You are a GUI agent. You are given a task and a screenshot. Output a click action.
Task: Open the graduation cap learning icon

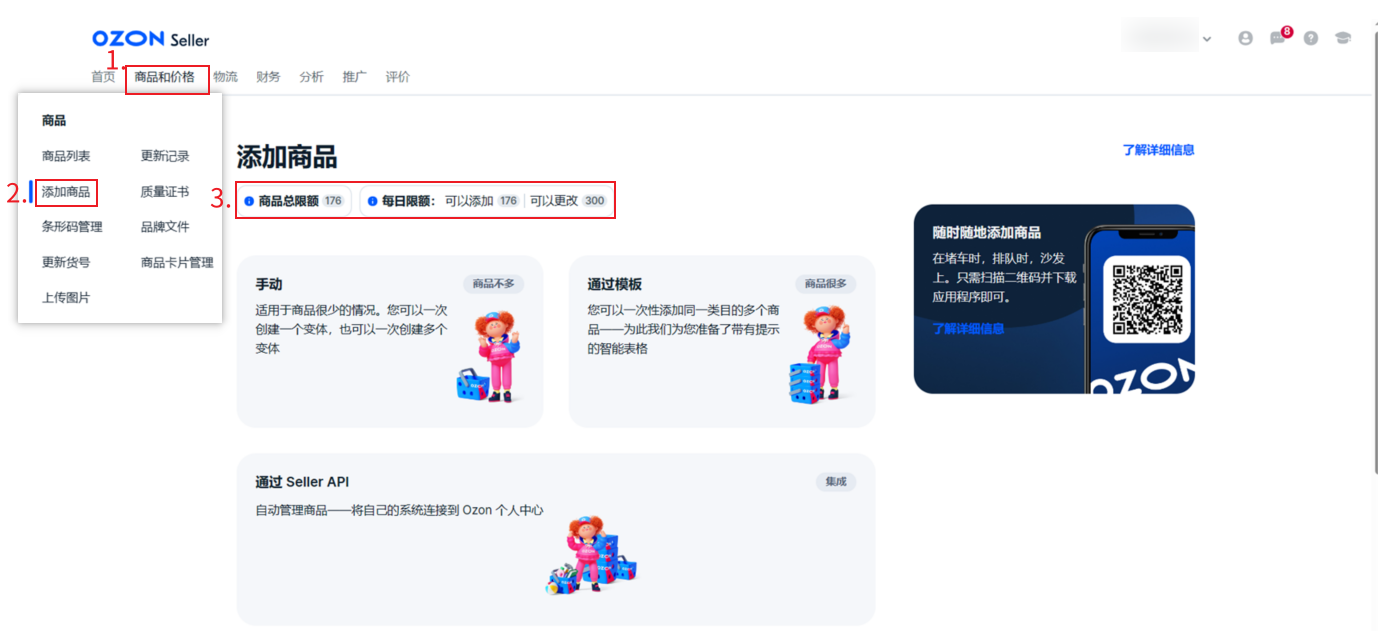(1343, 38)
